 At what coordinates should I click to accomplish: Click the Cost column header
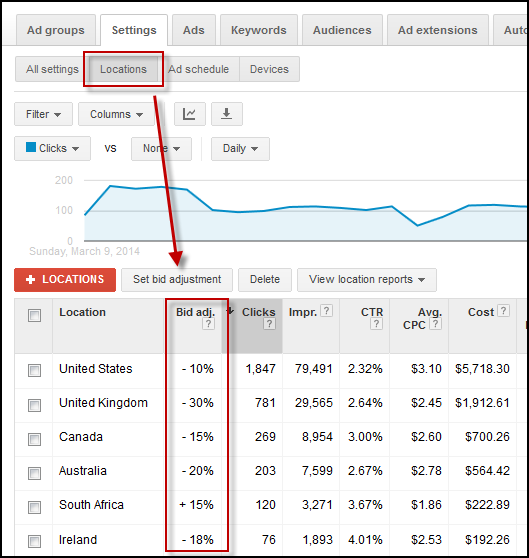tap(481, 312)
